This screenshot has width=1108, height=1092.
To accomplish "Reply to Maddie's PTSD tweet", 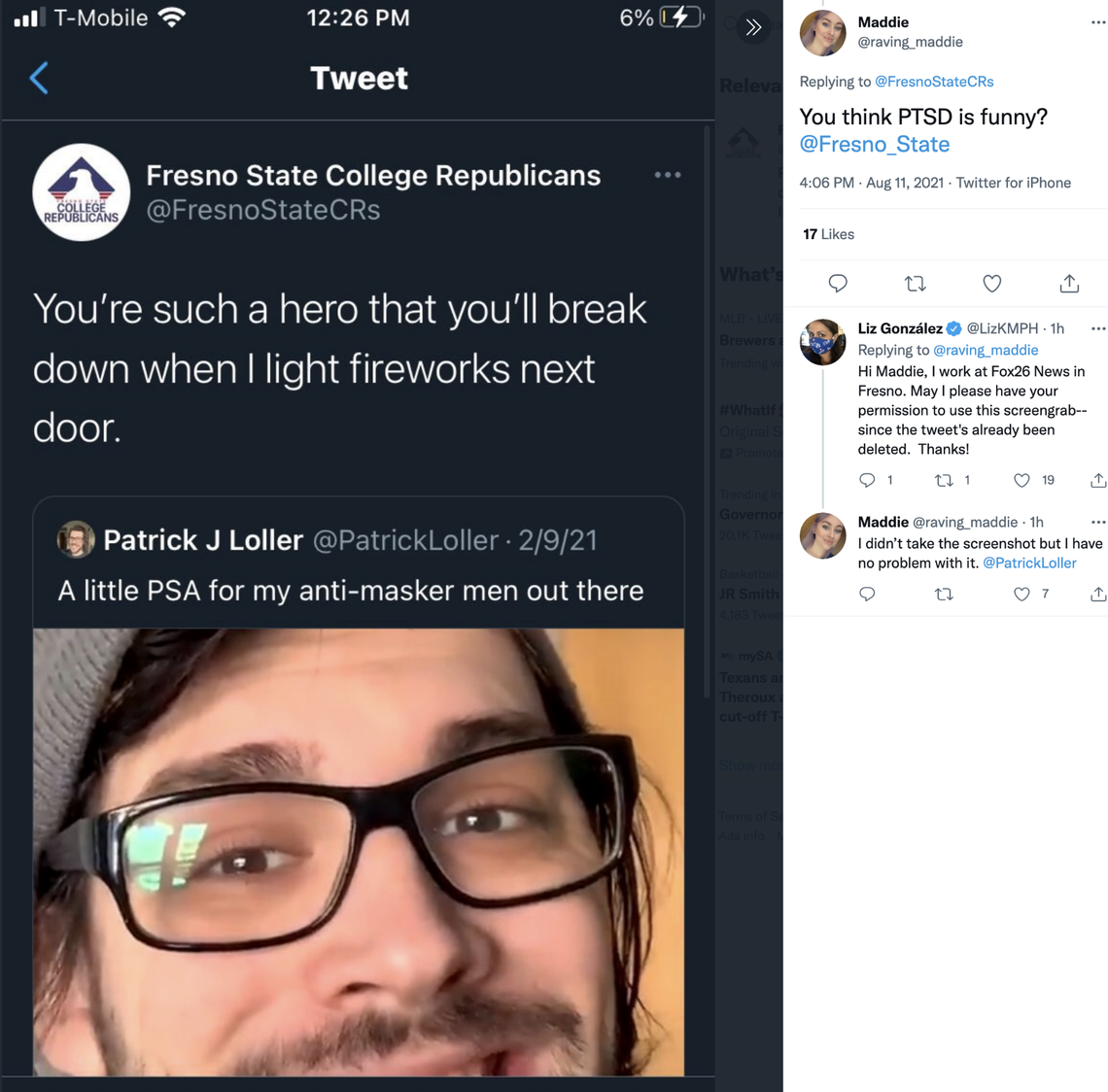I will (837, 283).
